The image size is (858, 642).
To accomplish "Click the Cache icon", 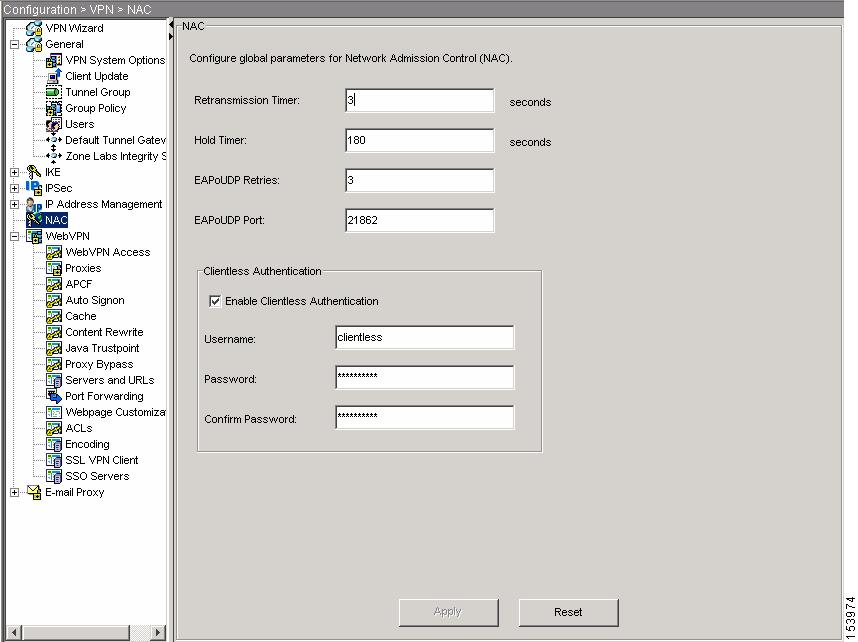I will point(54,316).
